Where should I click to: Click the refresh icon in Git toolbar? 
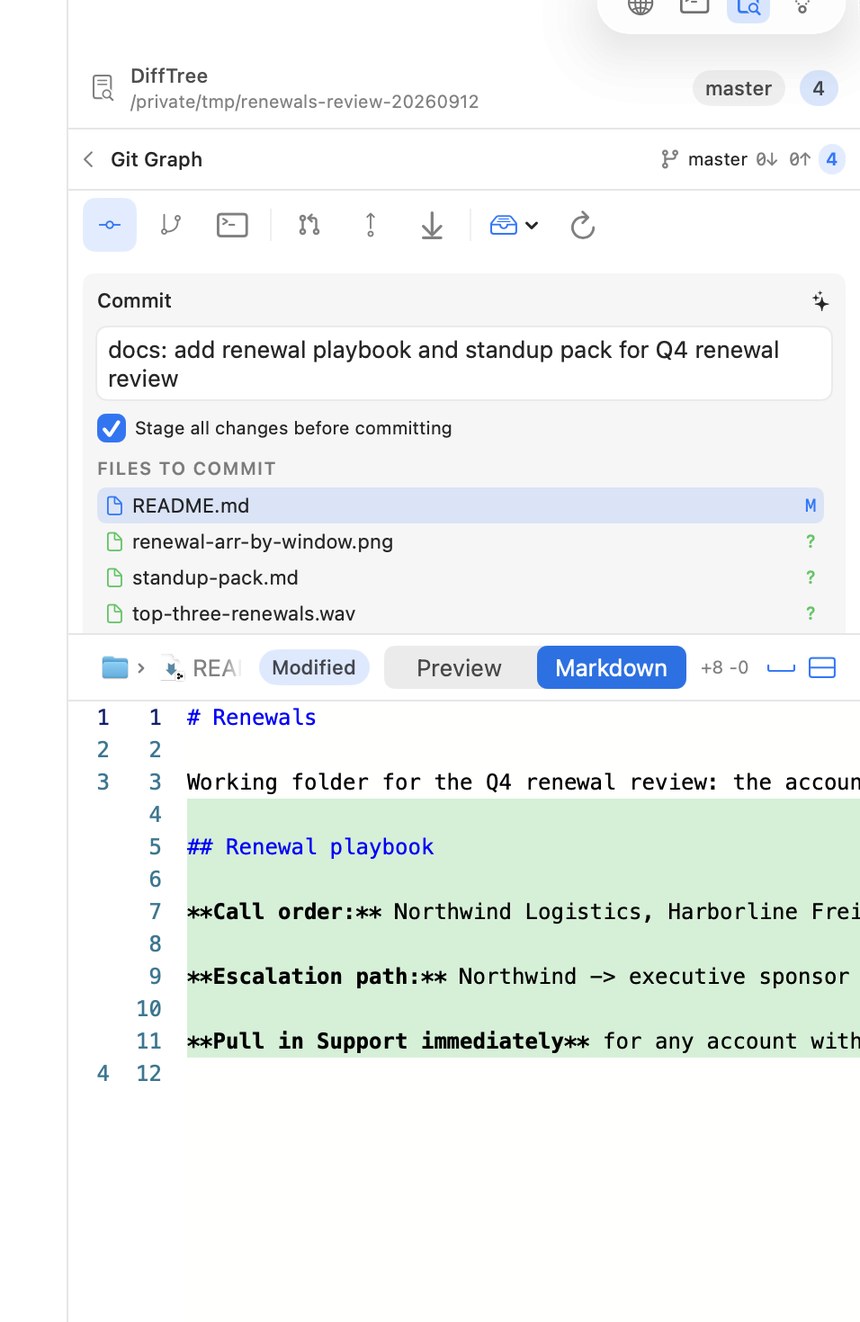pyautogui.click(x=583, y=226)
